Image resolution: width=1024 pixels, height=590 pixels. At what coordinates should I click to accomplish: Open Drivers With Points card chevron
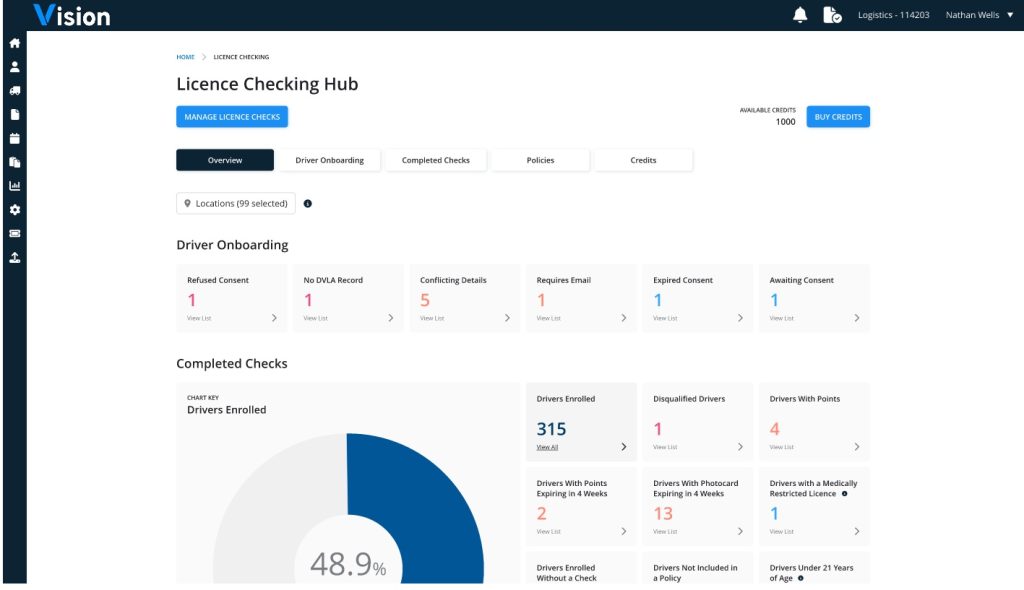(x=857, y=447)
